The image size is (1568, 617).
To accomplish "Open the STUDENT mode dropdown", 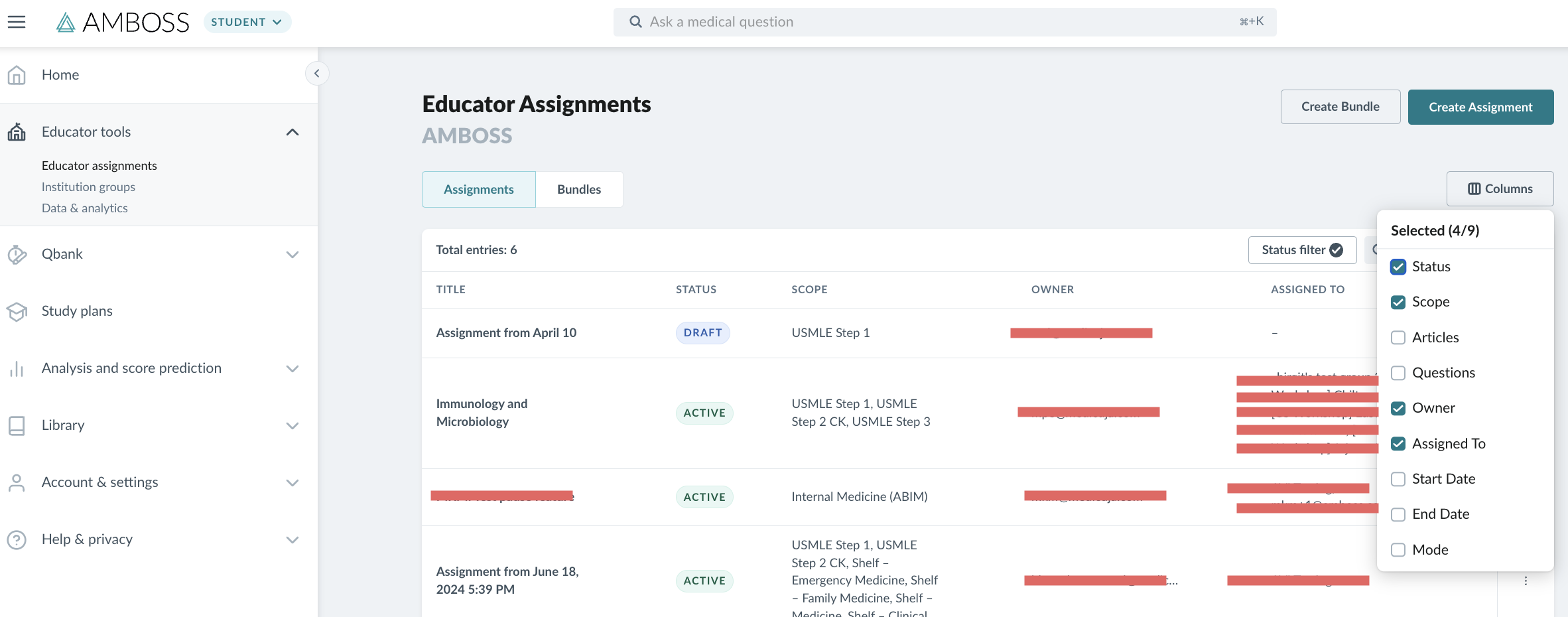I will 247,22.
